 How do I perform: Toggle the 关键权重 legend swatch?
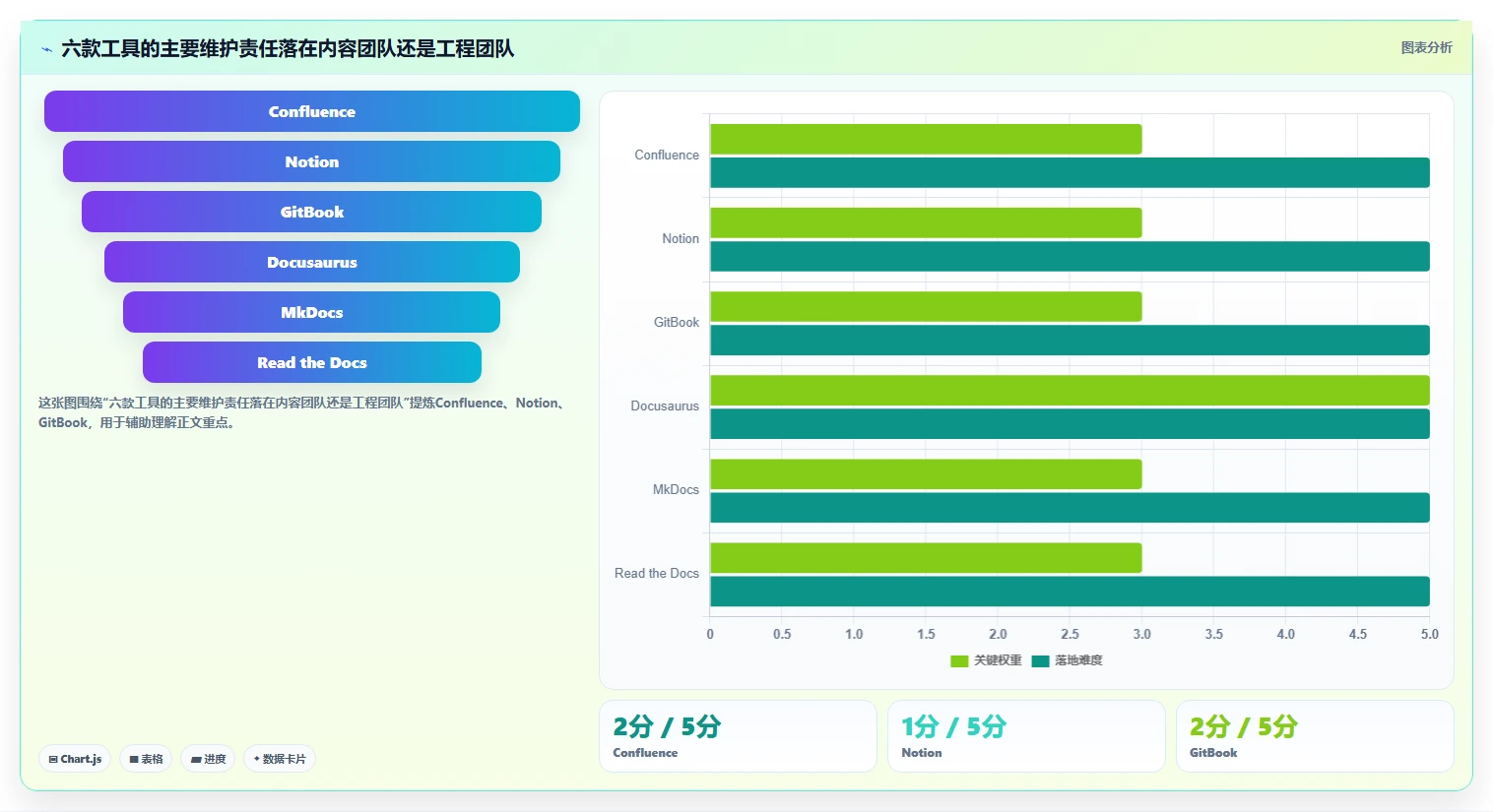pos(959,660)
